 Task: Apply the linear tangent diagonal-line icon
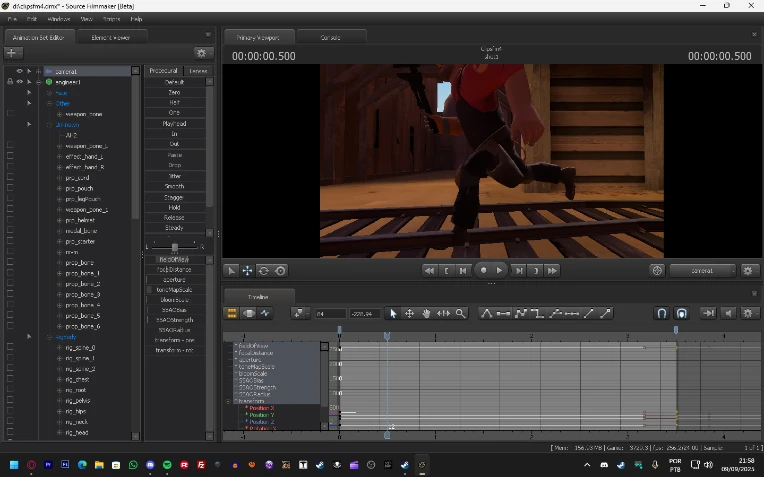[589, 313]
